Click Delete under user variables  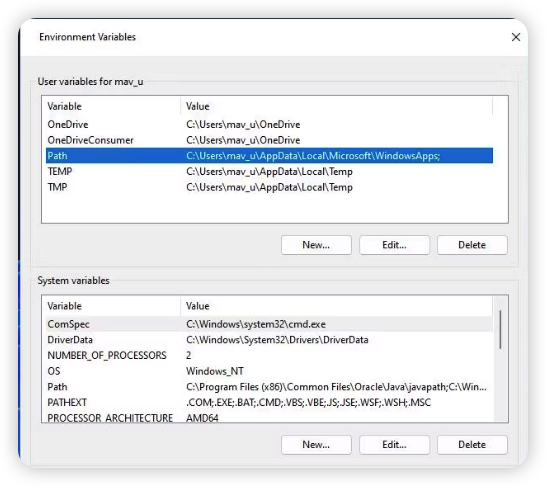click(472, 245)
